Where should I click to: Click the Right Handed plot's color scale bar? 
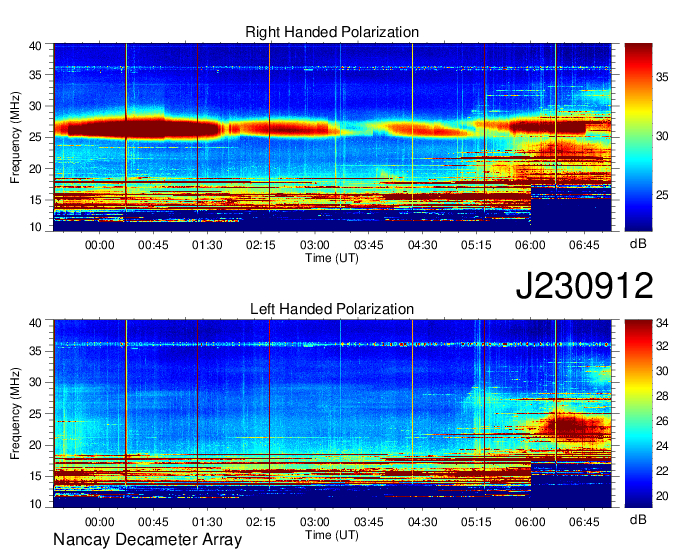click(638, 137)
